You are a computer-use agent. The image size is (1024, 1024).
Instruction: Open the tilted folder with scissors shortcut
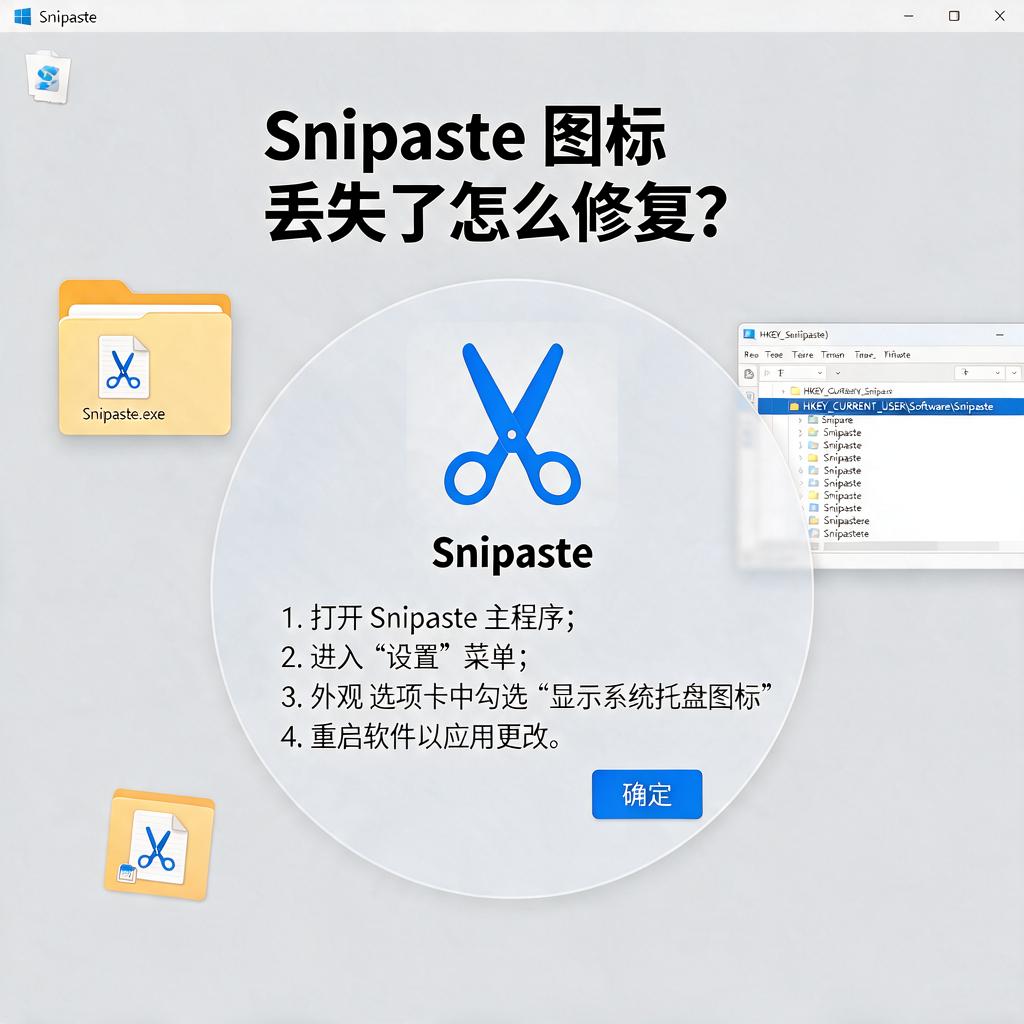(159, 845)
